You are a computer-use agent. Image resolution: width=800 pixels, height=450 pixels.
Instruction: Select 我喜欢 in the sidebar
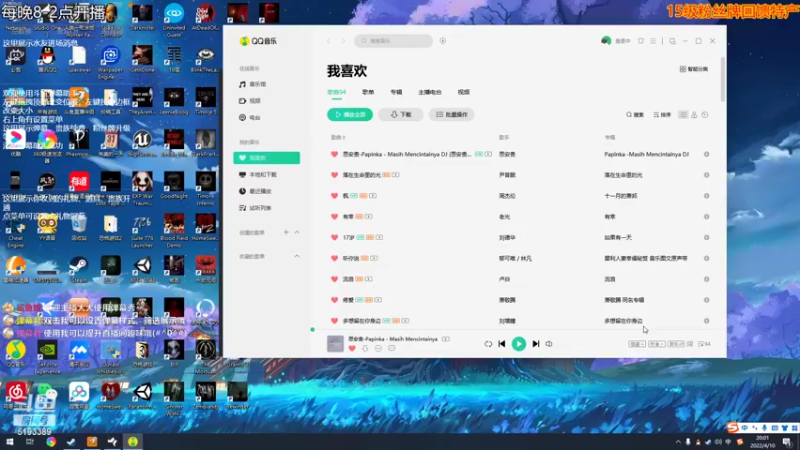[x=266, y=158]
